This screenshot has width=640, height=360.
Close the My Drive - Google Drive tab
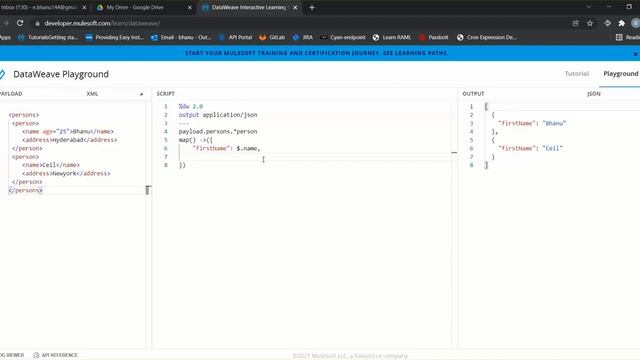pos(190,7)
